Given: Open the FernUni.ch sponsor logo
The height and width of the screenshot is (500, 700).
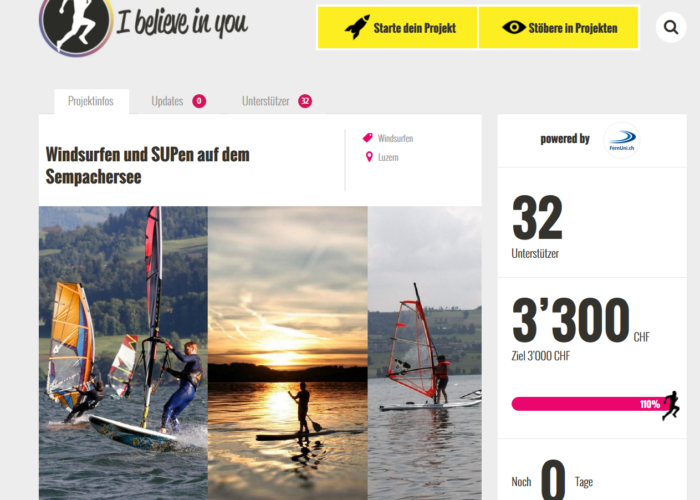Looking at the screenshot, I should coord(621,140).
